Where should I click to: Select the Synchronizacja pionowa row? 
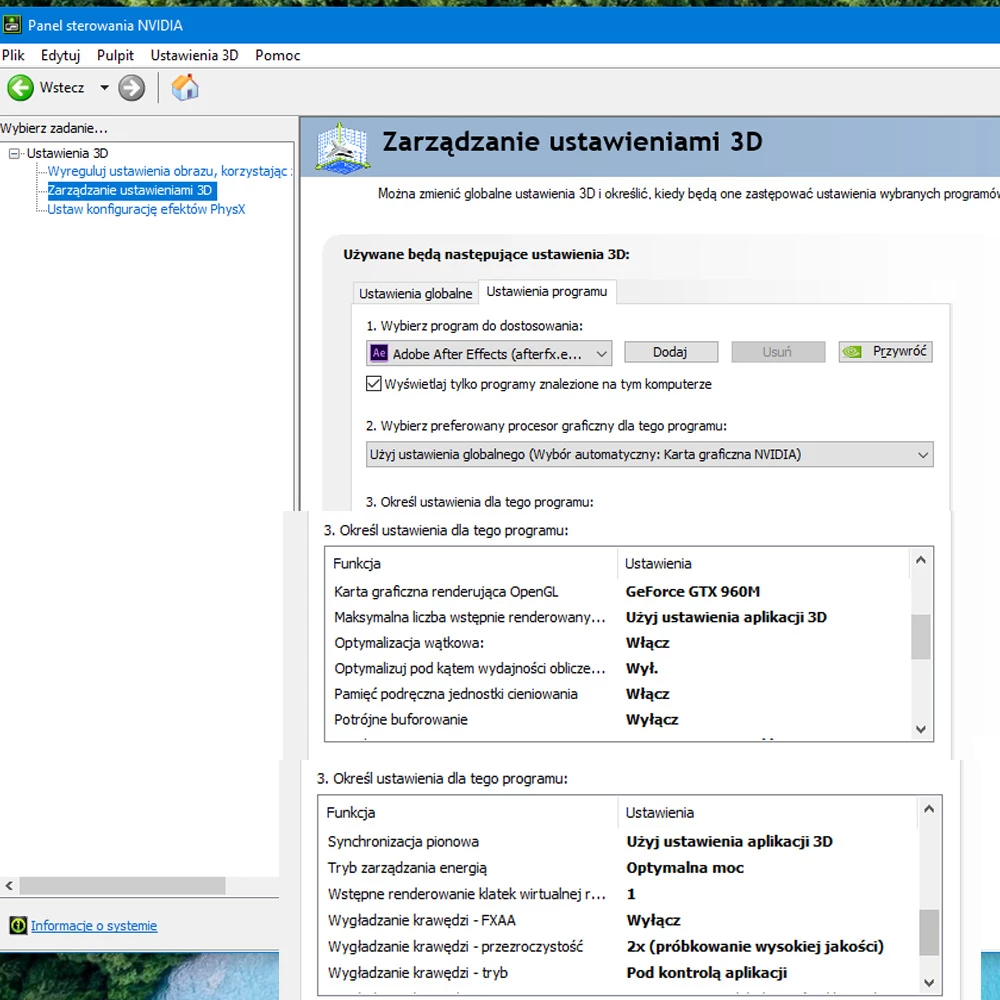[618, 841]
